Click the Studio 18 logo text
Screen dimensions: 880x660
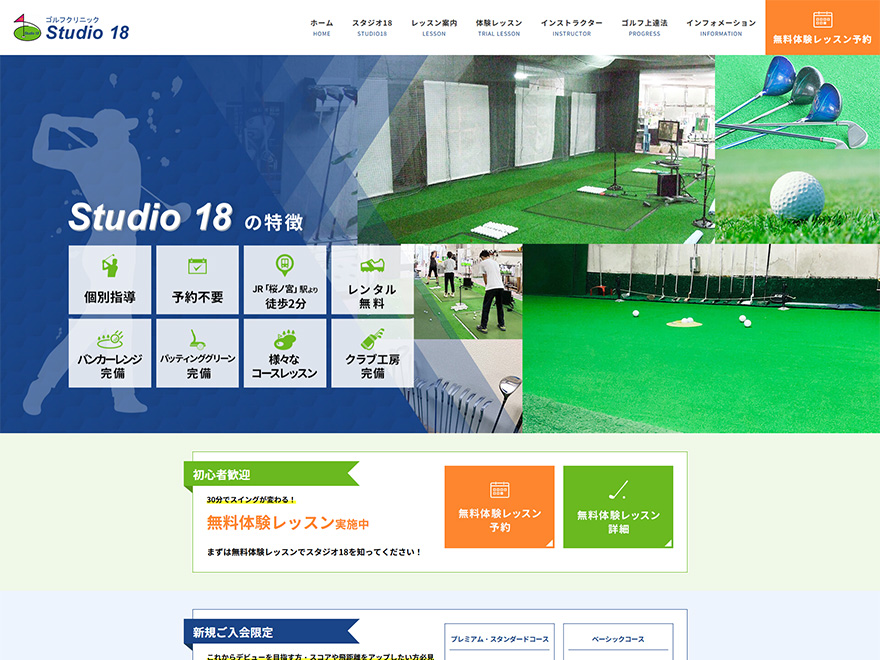tap(87, 33)
